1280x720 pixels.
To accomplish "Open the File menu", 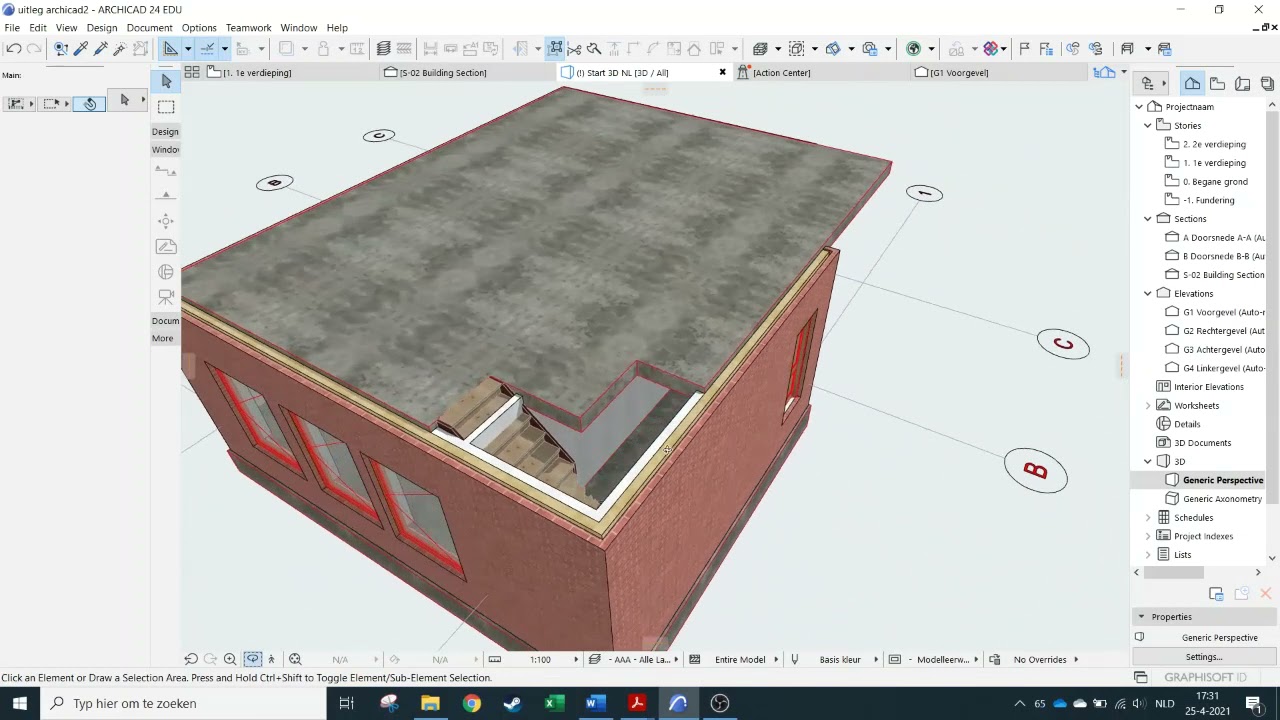I will click(x=12, y=28).
